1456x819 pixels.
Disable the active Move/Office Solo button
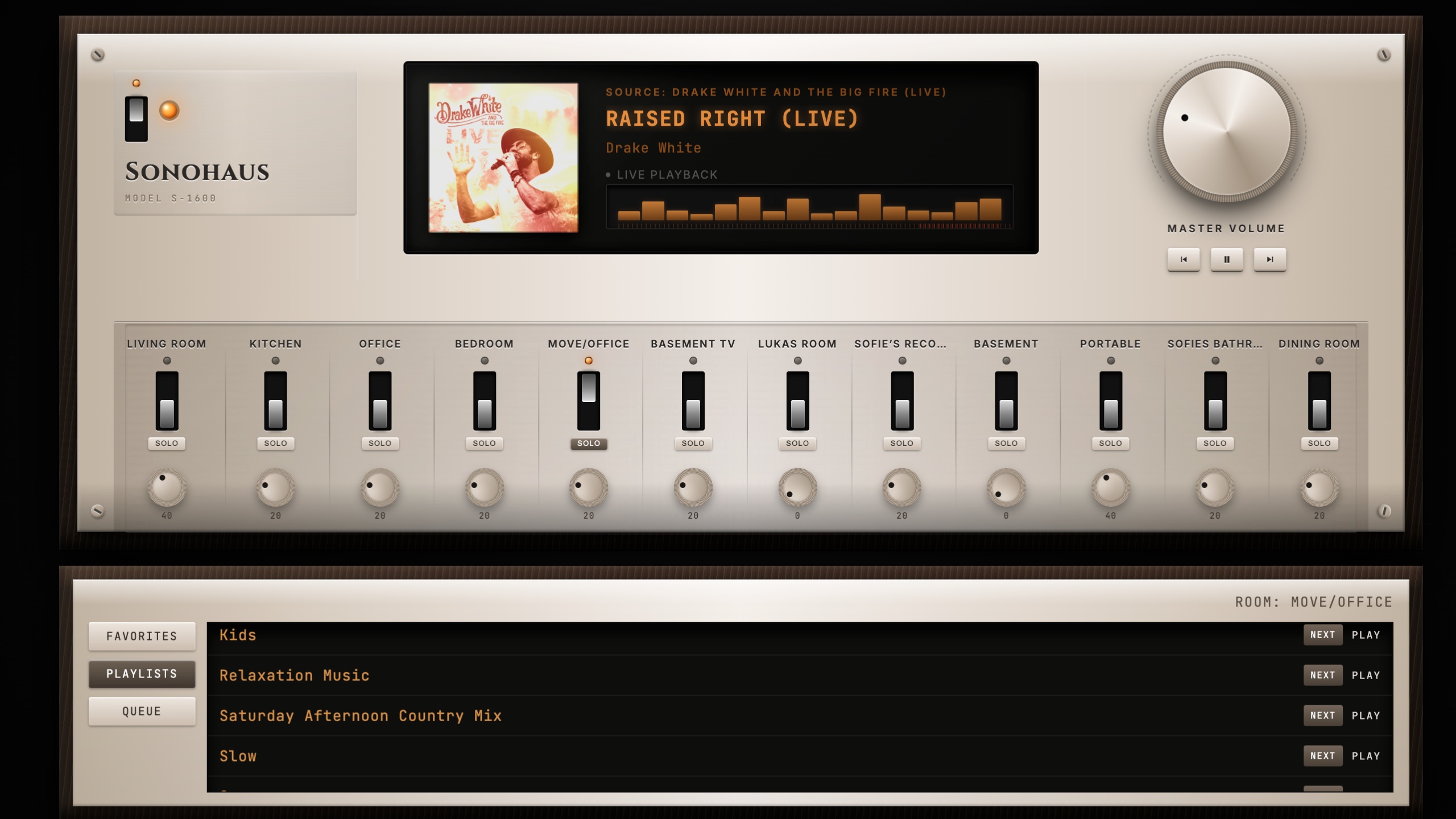point(589,443)
